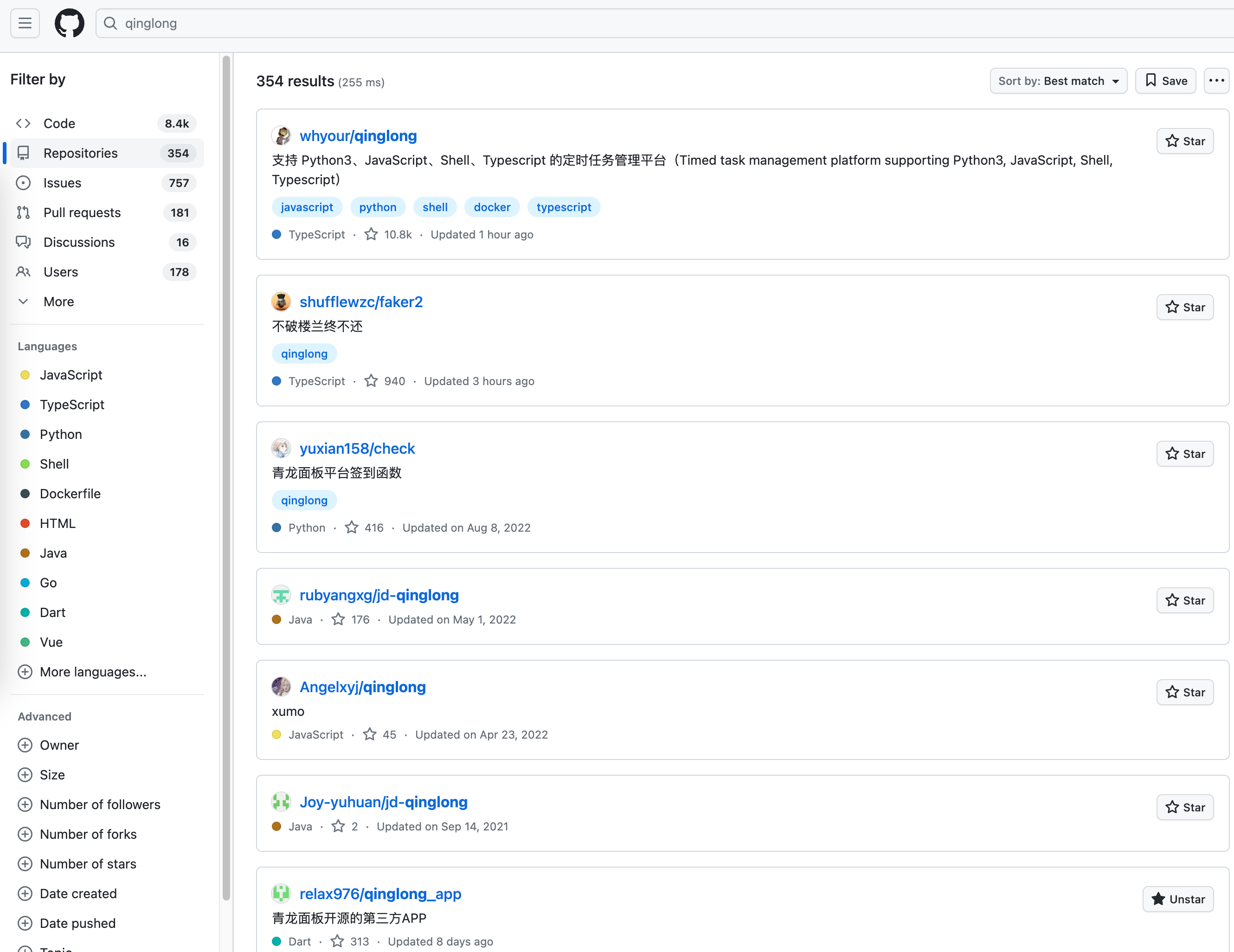Star the whyour/qinglong repository

[1185, 141]
